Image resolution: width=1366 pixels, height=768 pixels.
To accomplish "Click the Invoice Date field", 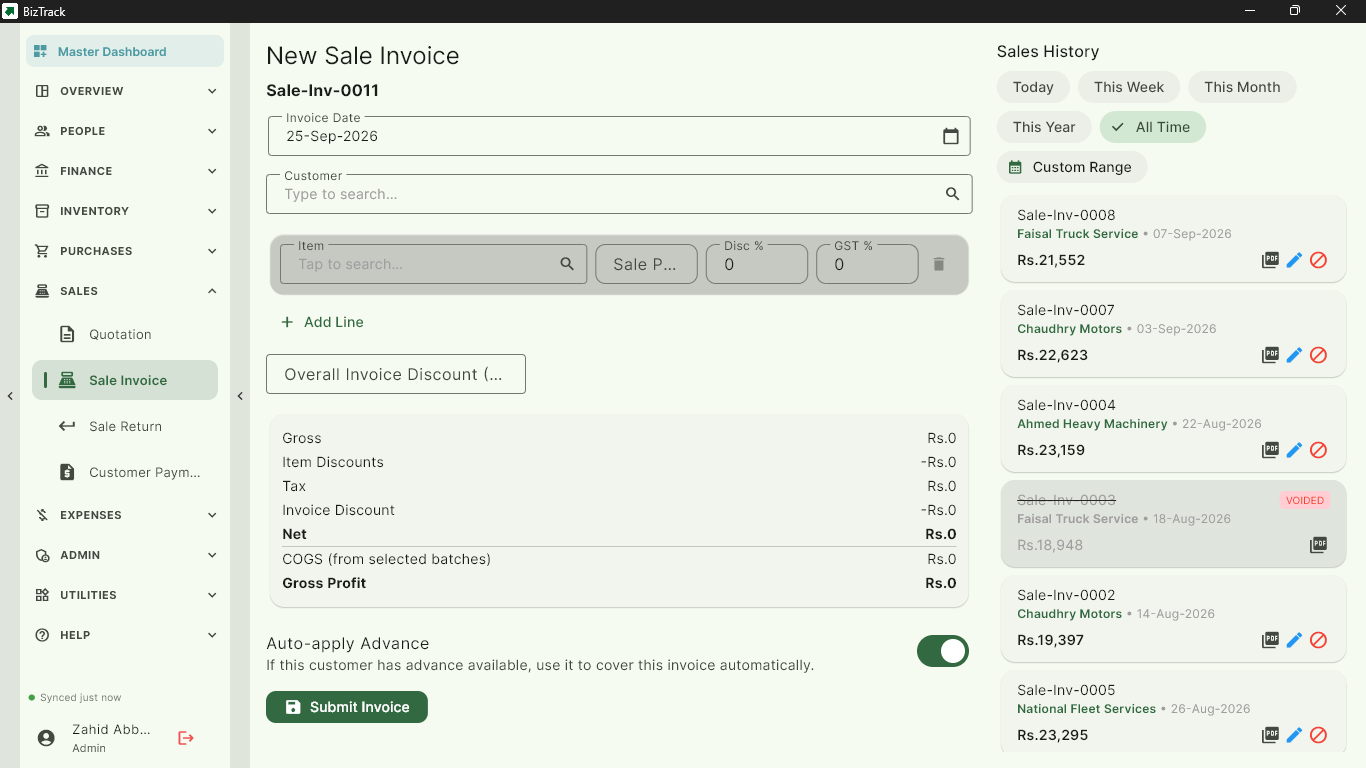I will (x=619, y=135).
